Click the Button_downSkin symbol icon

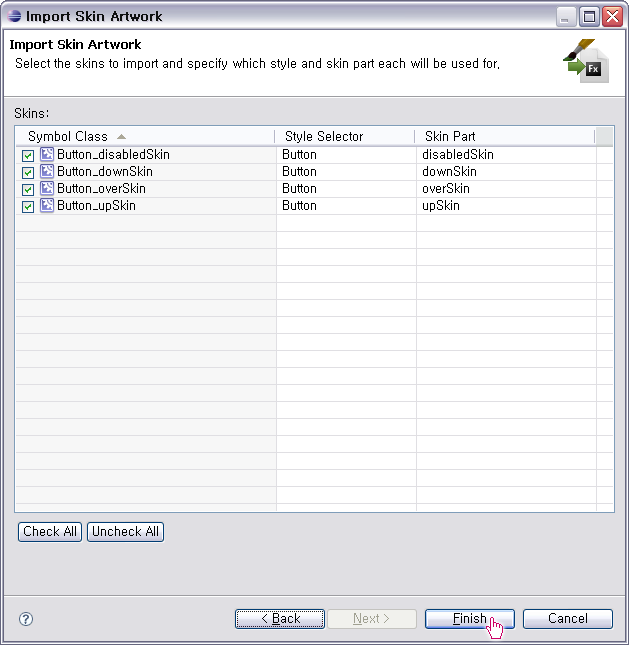point(47,171)
